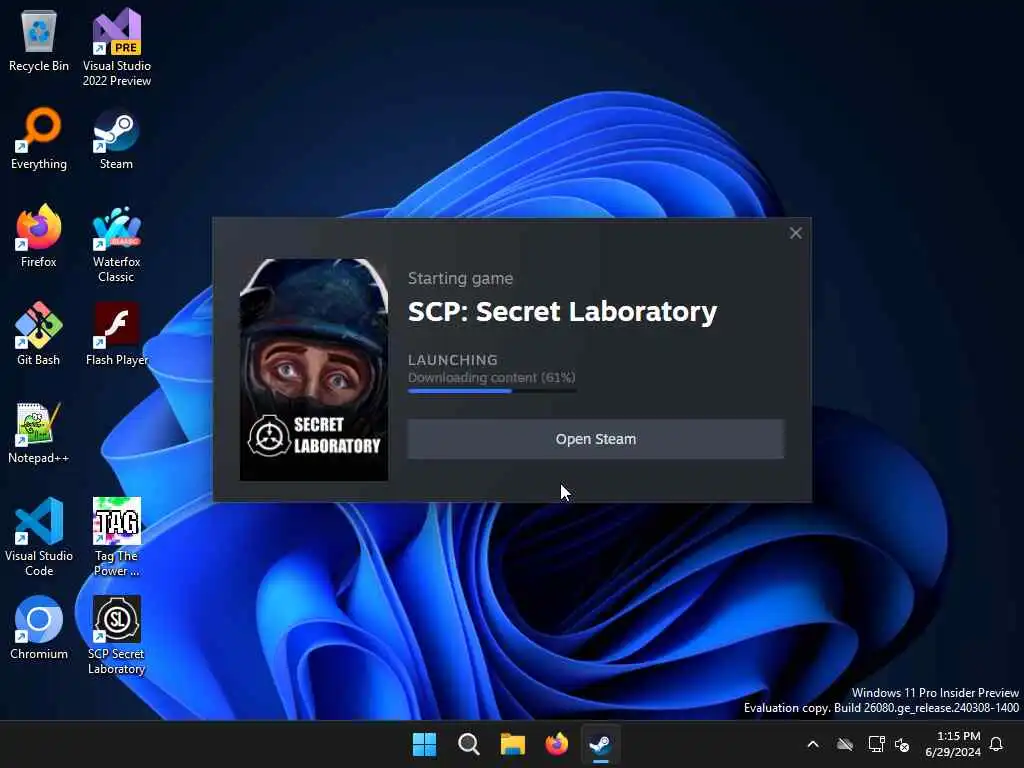This screenshot has height=768, width=1024.
Task: Click the LAUNCHING status label
Action: point(453,360)
